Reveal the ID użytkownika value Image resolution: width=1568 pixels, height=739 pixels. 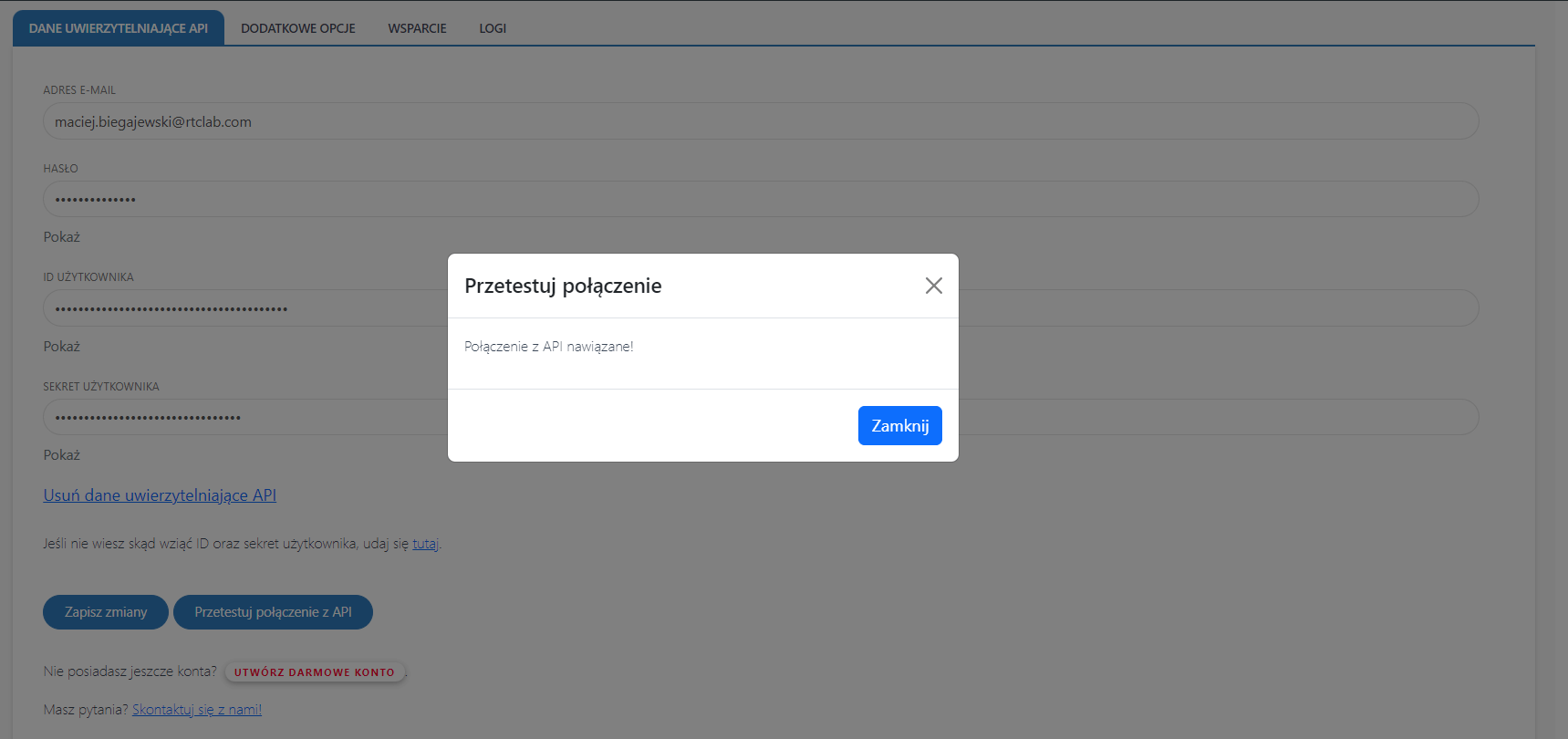point(62,347)
